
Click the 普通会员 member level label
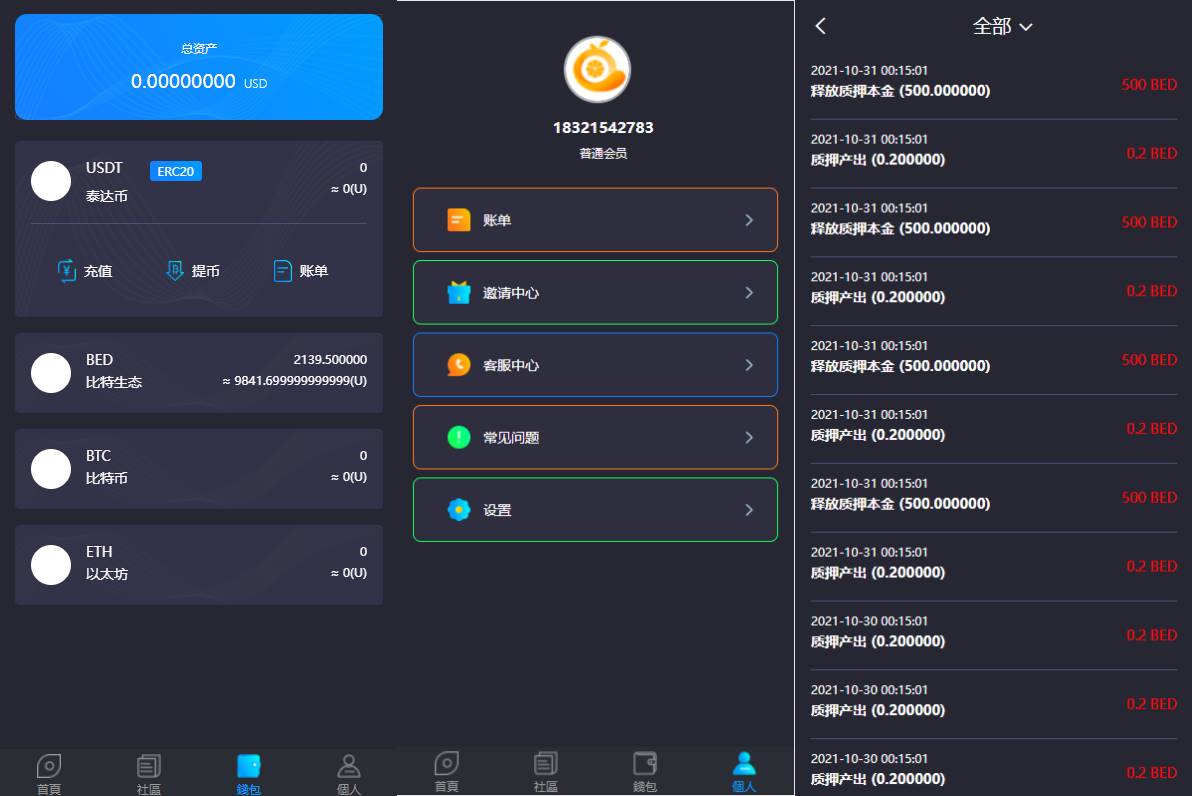(x=603, y=154)
